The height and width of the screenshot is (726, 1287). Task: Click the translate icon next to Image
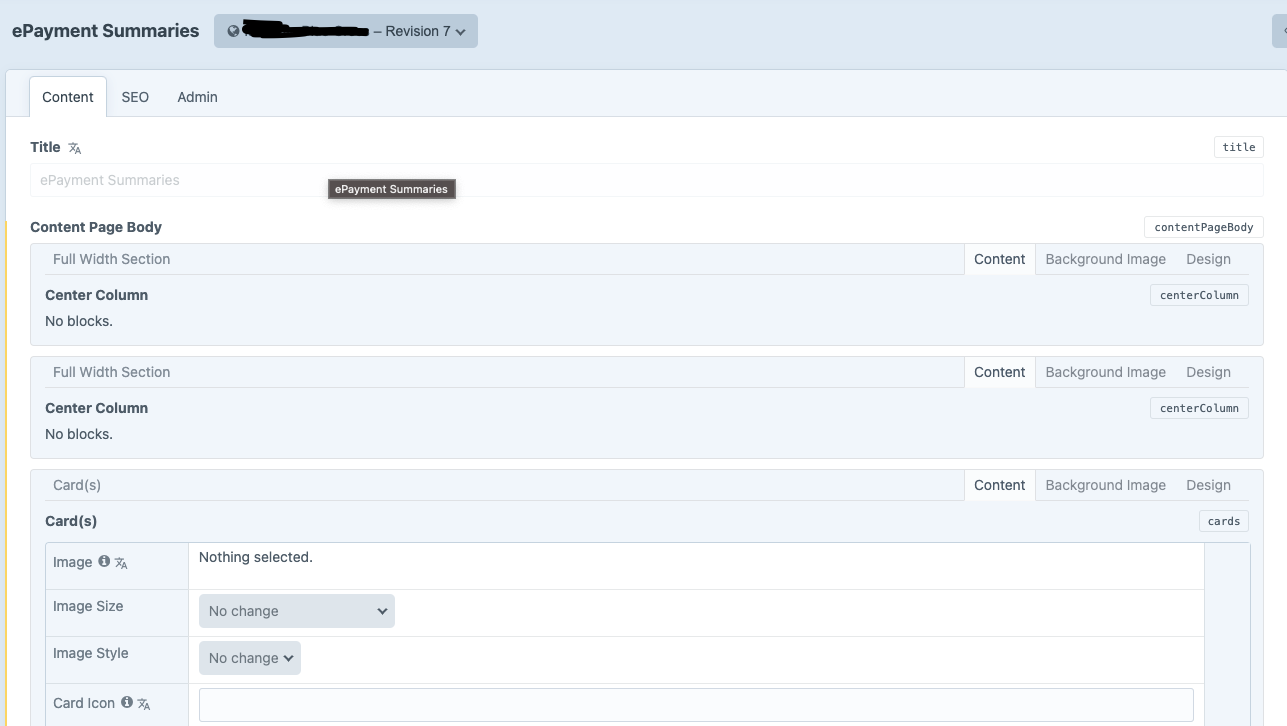pyautogui.click(x=121, y=563)
